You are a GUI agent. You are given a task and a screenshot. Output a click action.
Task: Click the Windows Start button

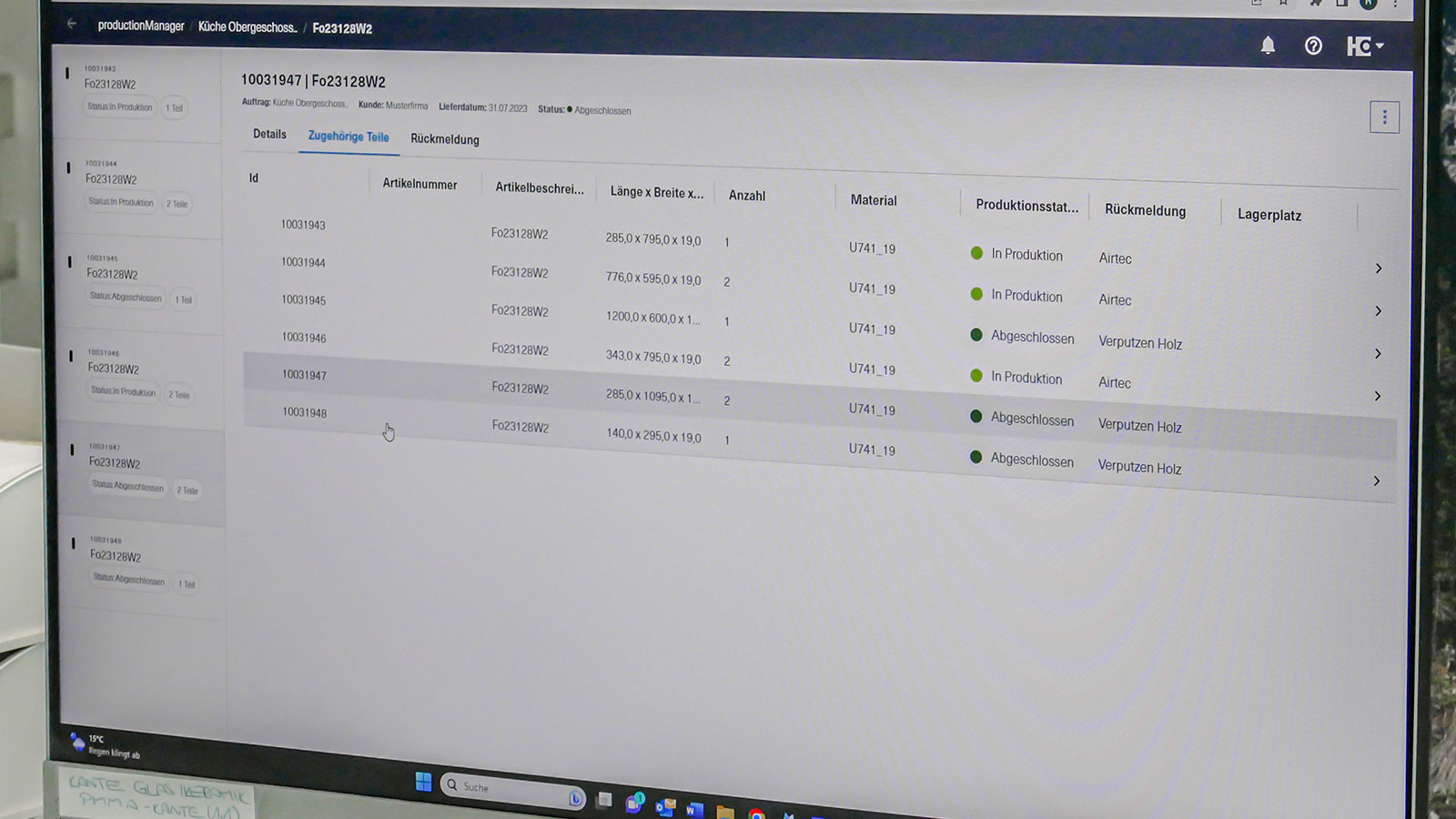[423, 782]
